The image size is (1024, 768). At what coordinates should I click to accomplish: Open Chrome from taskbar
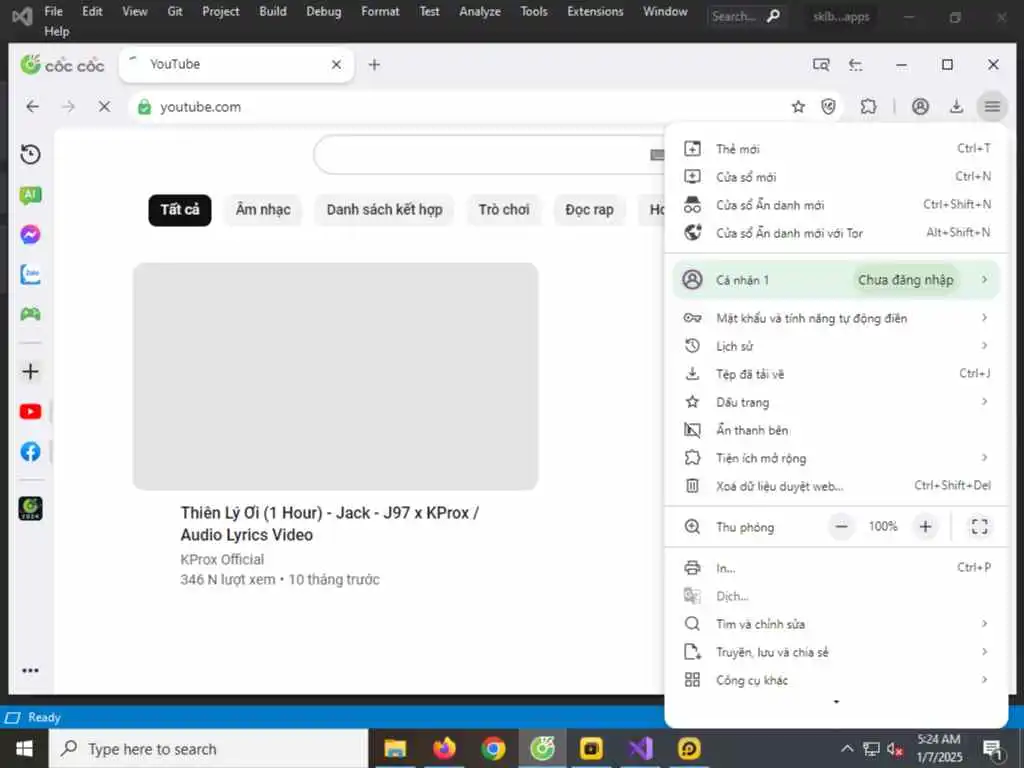(x=493, y=748)
